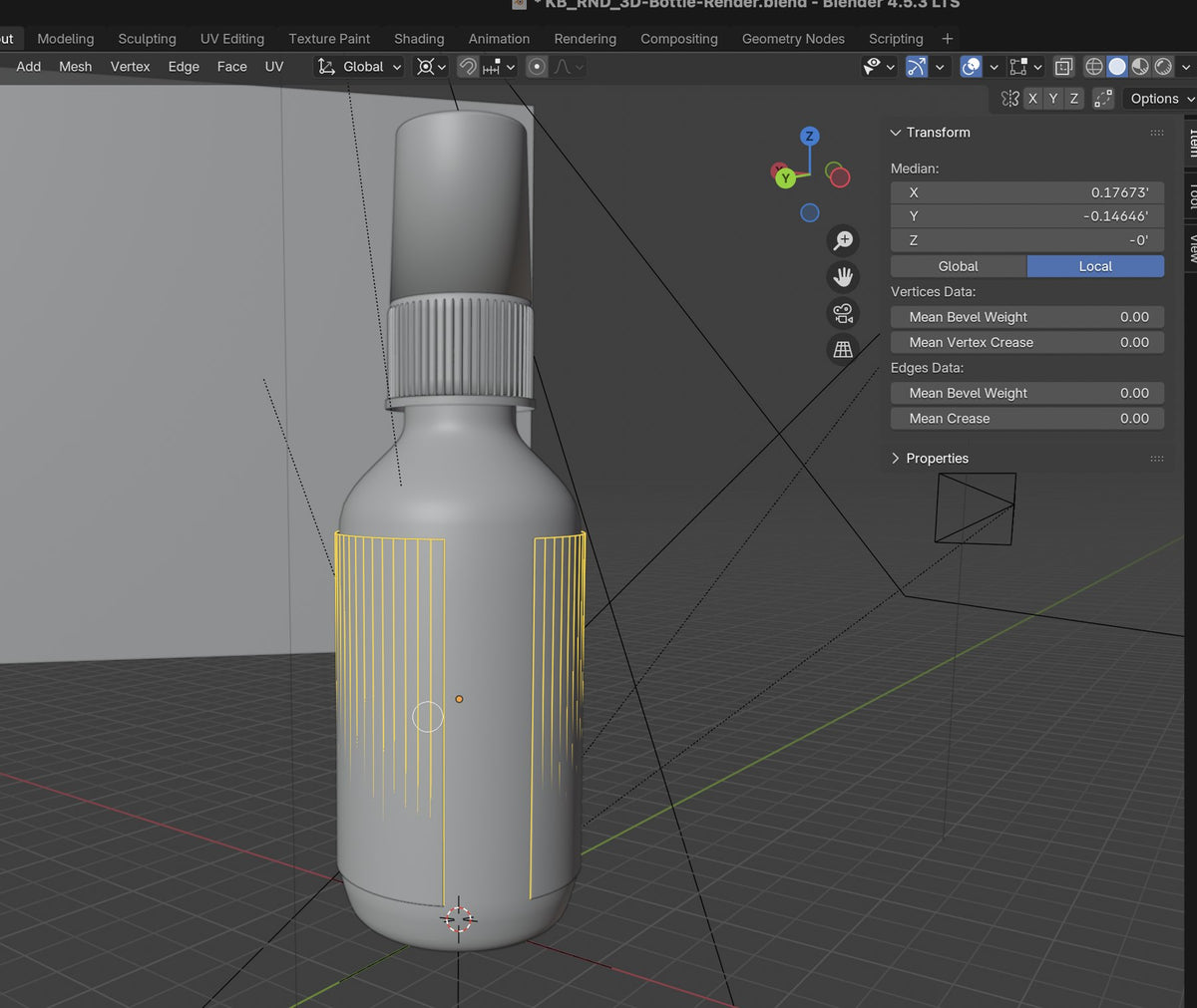Viewport: 1197px width, 1008px height.
Task: Open the Geometry Nodes workspace
Action: pyautogui.click(x=793, y=39)
